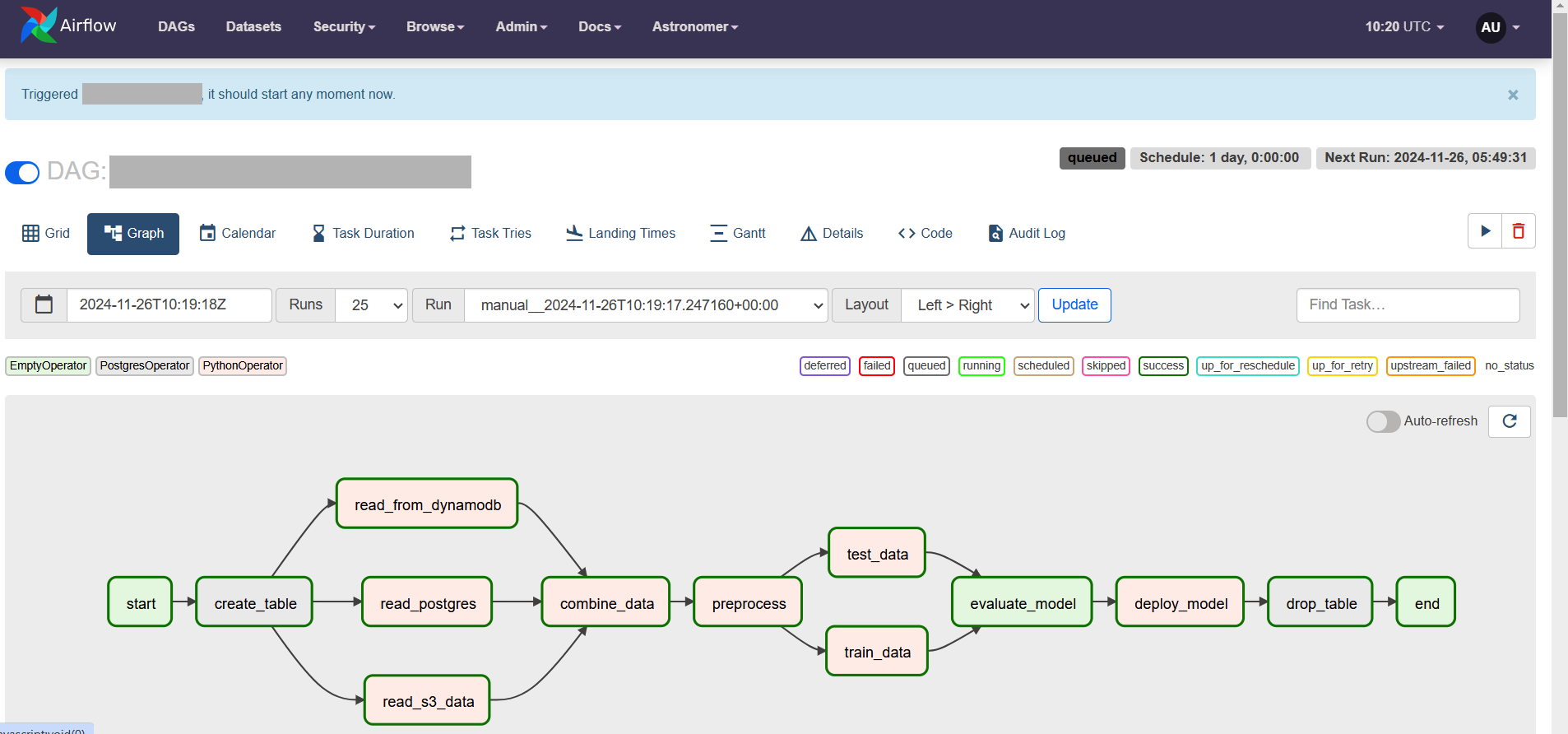Image resolution: width=1568 pixels, height=734 pixels.
Task: Dismiss the Triggered notification banner
Action: [x=1512, y=95]
